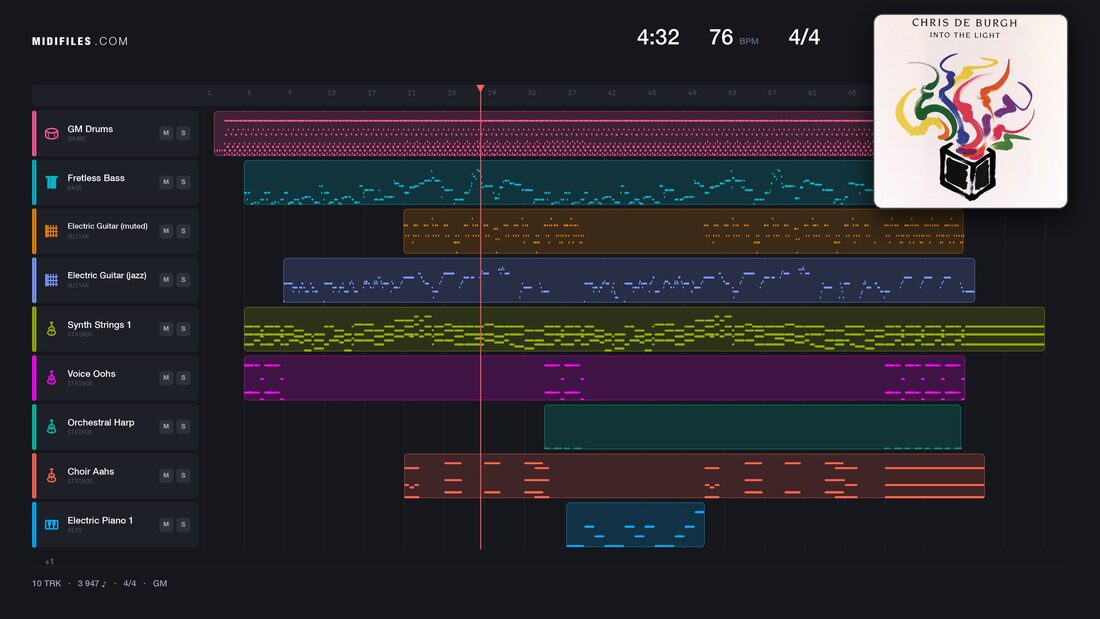The height and width of the screenshot is (619, 1100).
Task: Click the 76 BPM tempo display
Action: [734, 37]
